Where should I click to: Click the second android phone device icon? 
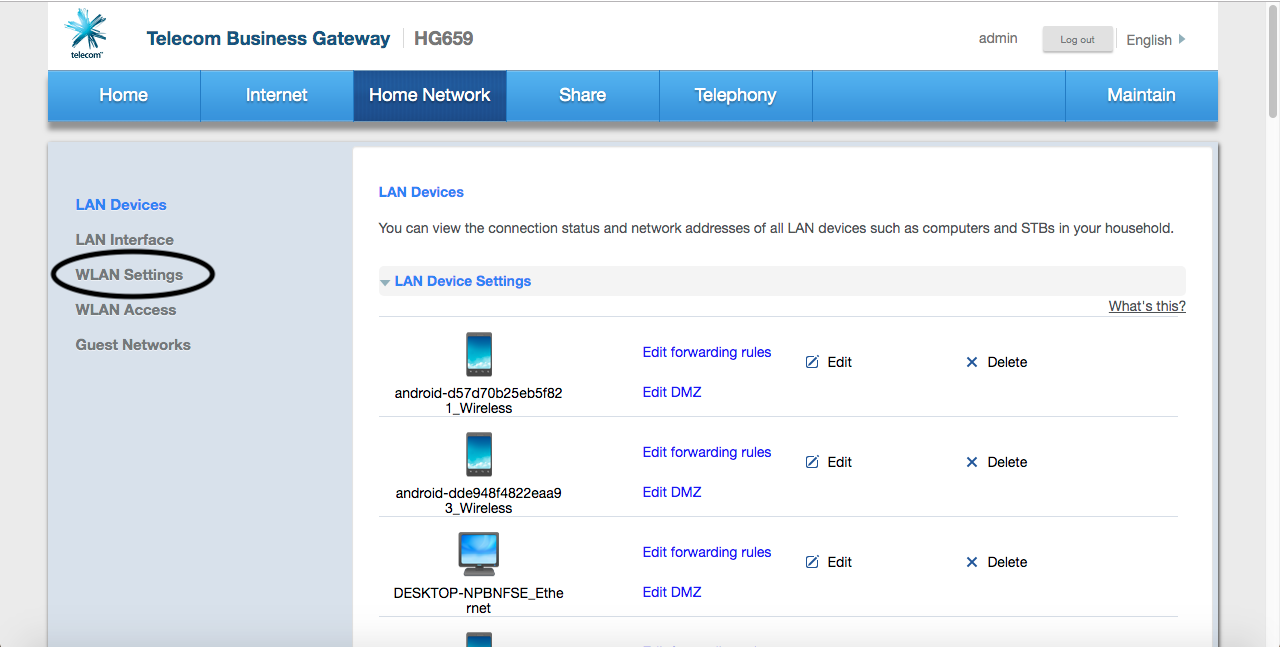click(x=479, y=454)
